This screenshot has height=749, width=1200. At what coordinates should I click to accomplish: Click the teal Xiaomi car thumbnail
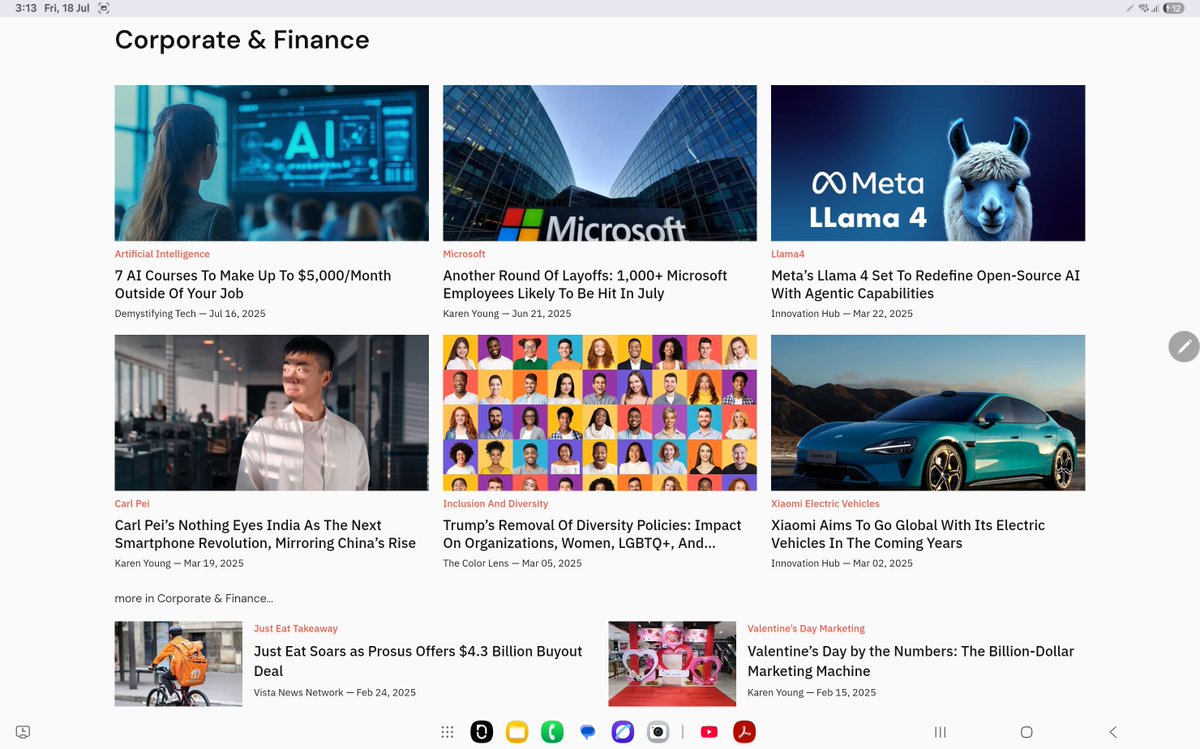(928, 413)
